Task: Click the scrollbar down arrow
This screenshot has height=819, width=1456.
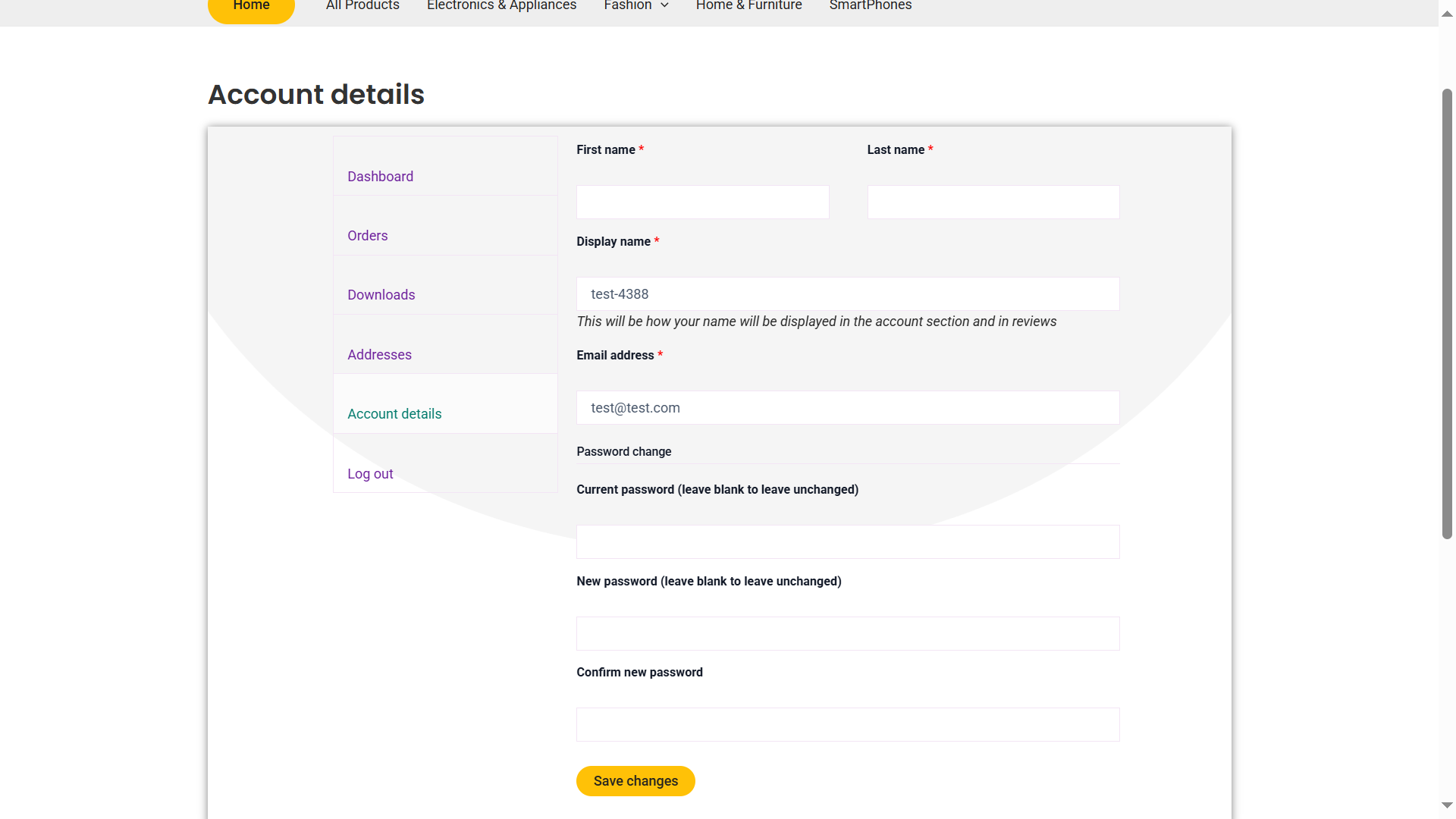Action: pos(1447,805)
